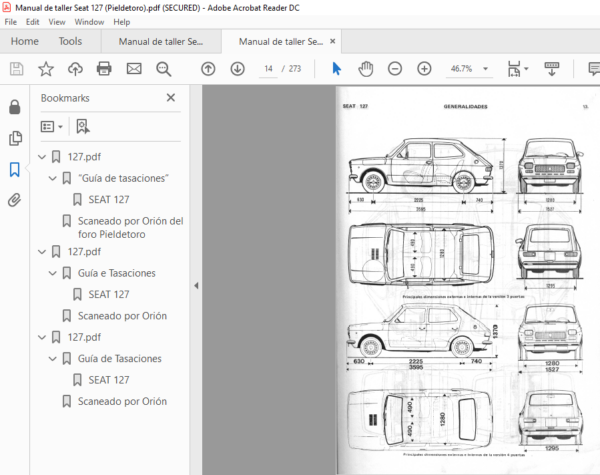The height and width of the screenshot is (475, 600).
Task: Switch to the Home tab
Action: pos(24,41)
